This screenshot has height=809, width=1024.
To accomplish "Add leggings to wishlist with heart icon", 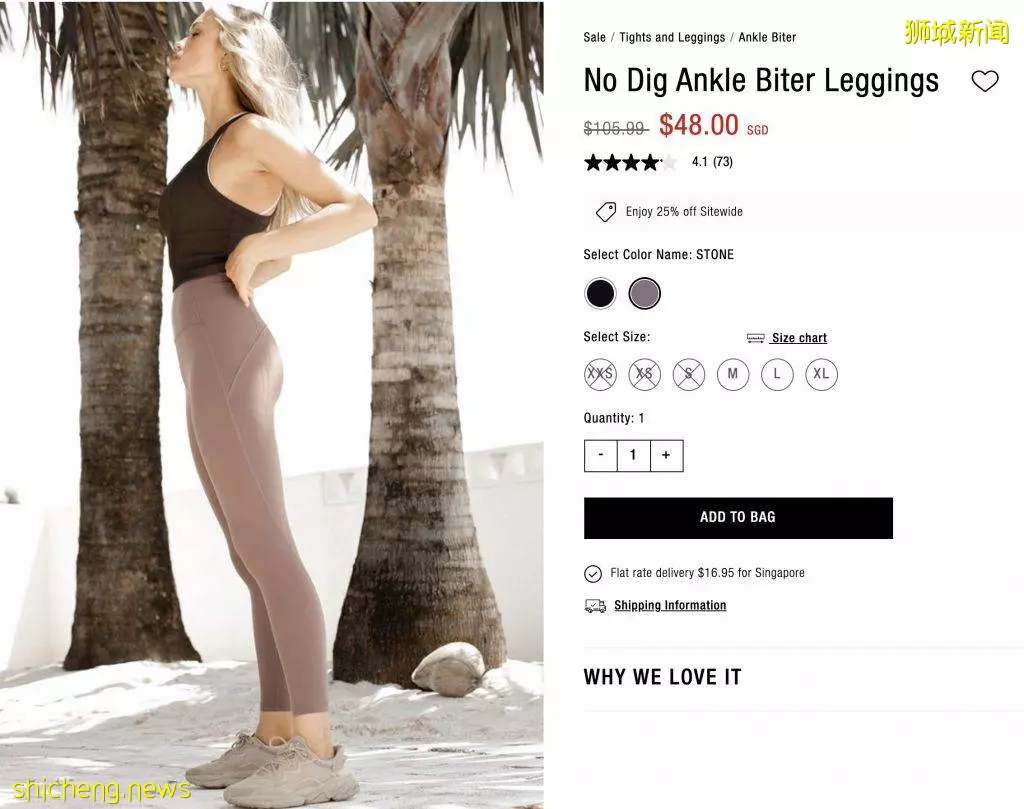I will point(985,81).
